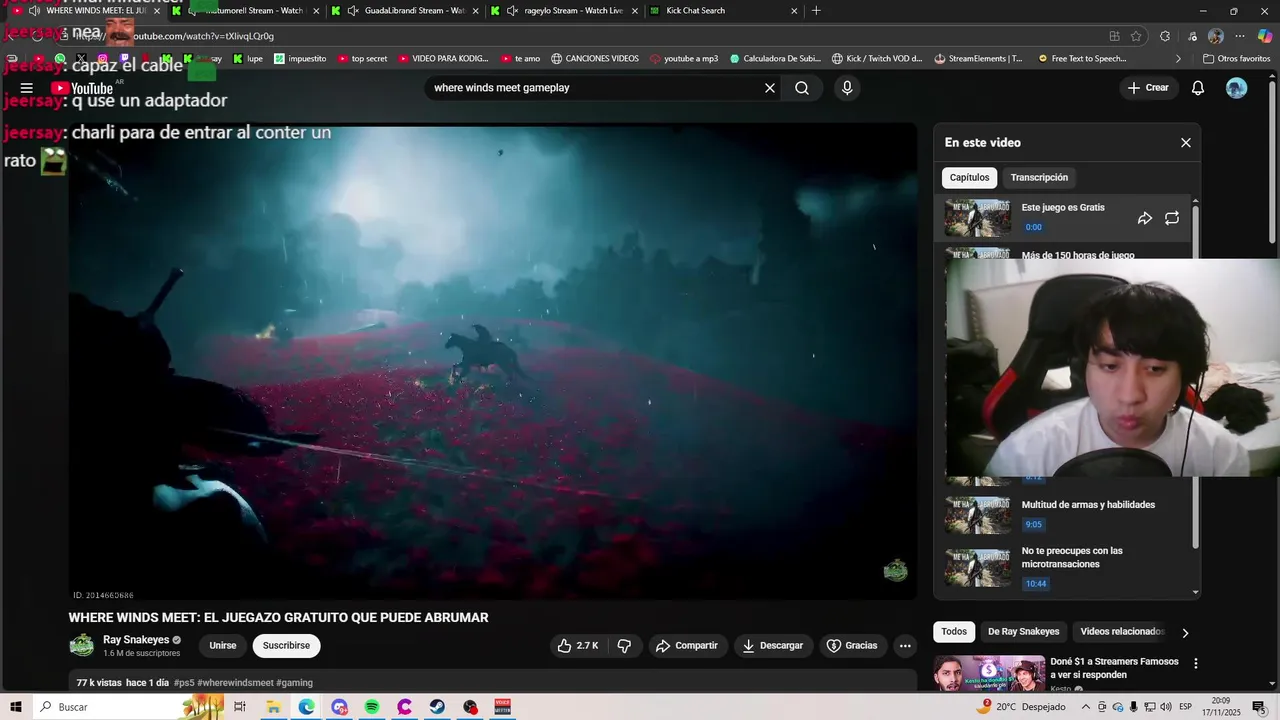Select the Capítulos tab
1280x720 pixels.
pyautogui.click(x=969, y=178)
